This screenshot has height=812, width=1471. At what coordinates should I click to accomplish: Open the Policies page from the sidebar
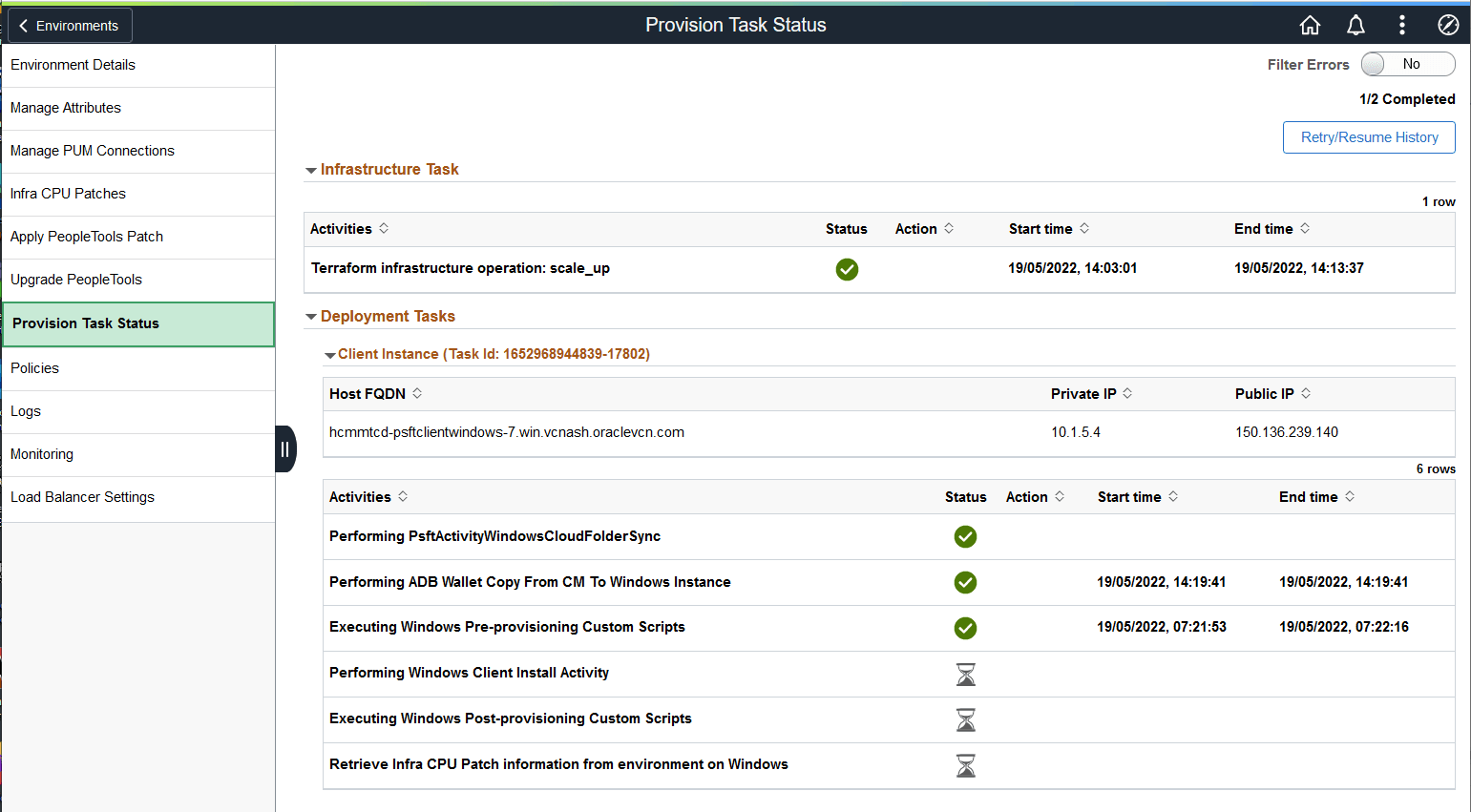click(34, 367)
